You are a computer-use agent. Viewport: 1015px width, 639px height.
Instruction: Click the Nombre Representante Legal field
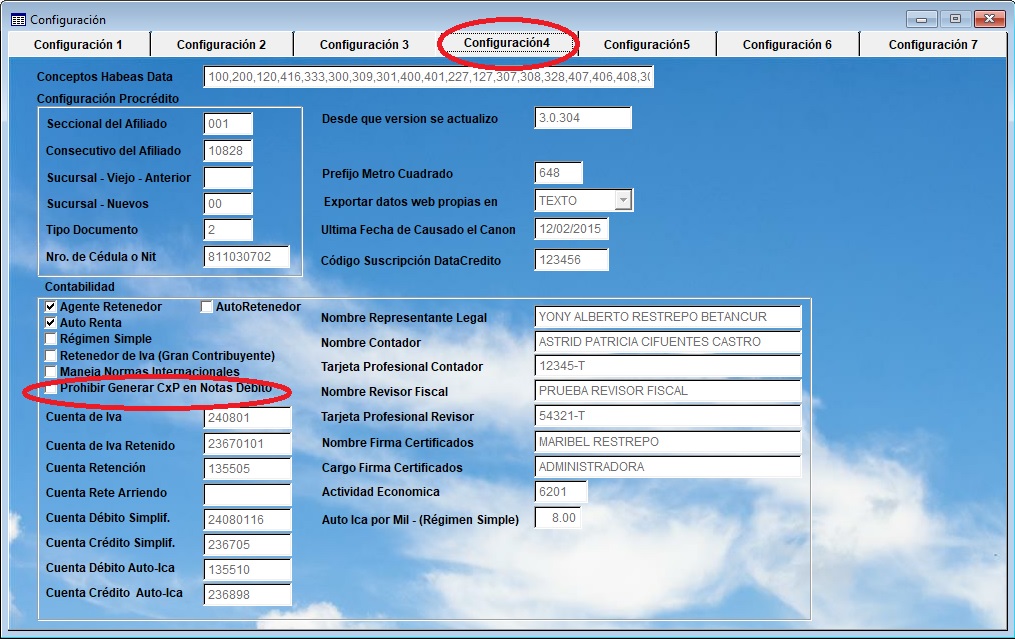pos(668,317)
